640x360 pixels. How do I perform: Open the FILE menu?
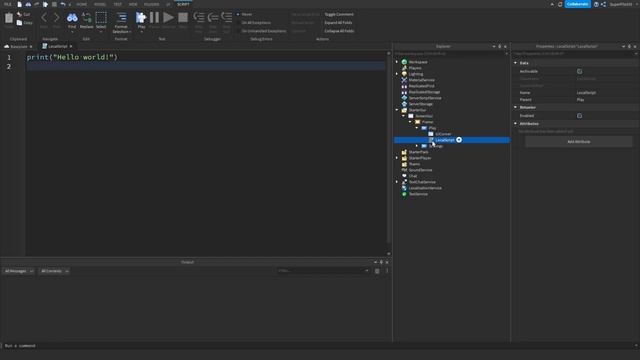tap(8, 4)
